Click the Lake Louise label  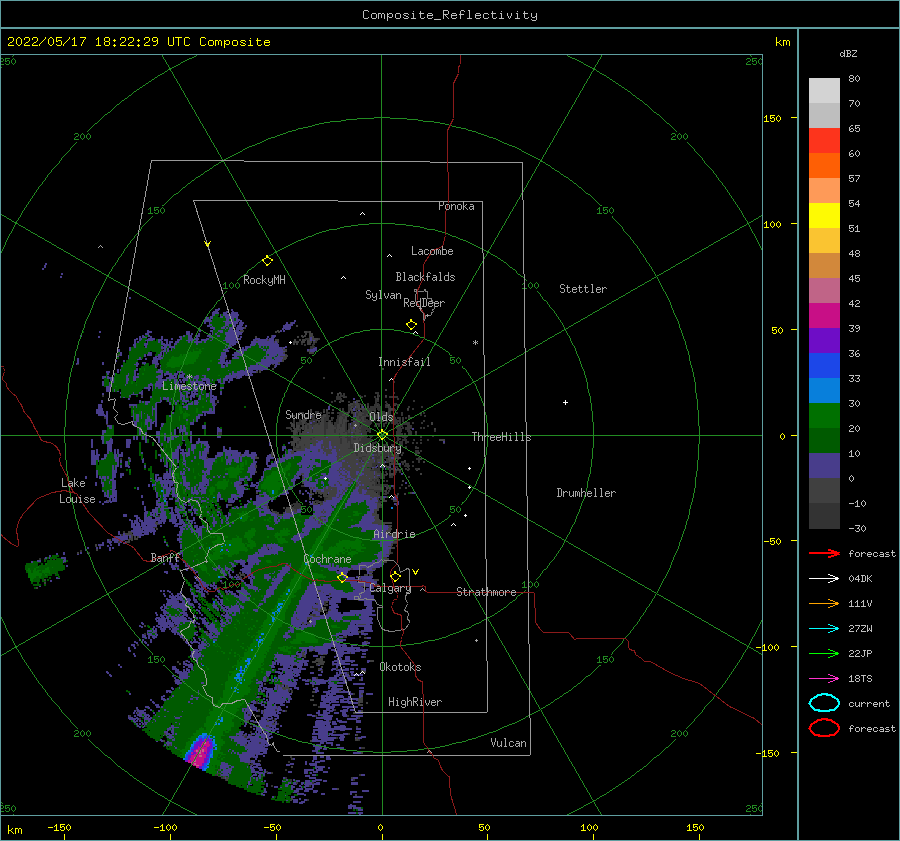coord(77,491)
